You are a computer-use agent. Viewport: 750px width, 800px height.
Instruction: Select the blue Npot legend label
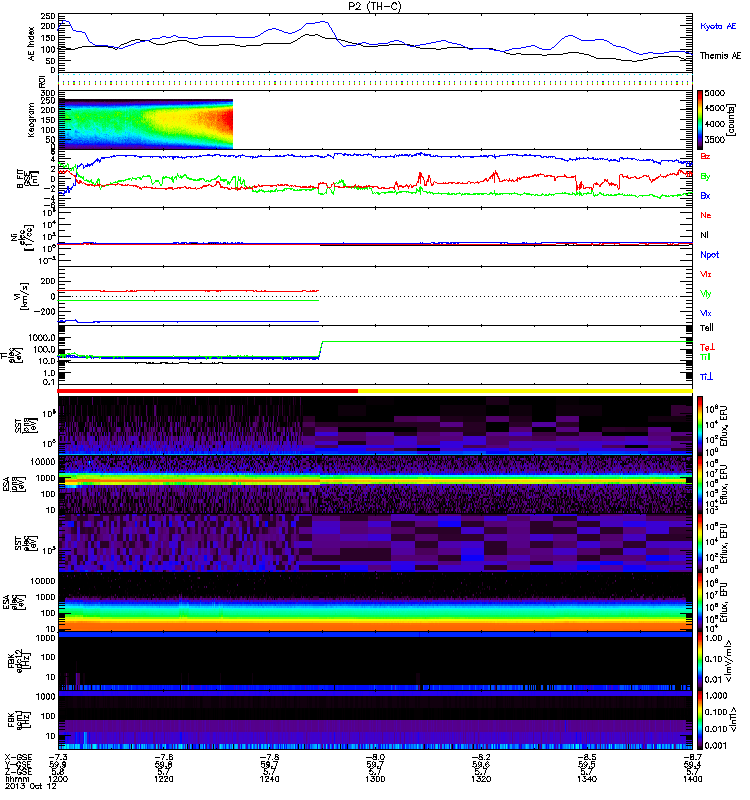click(x=709, y=255)
